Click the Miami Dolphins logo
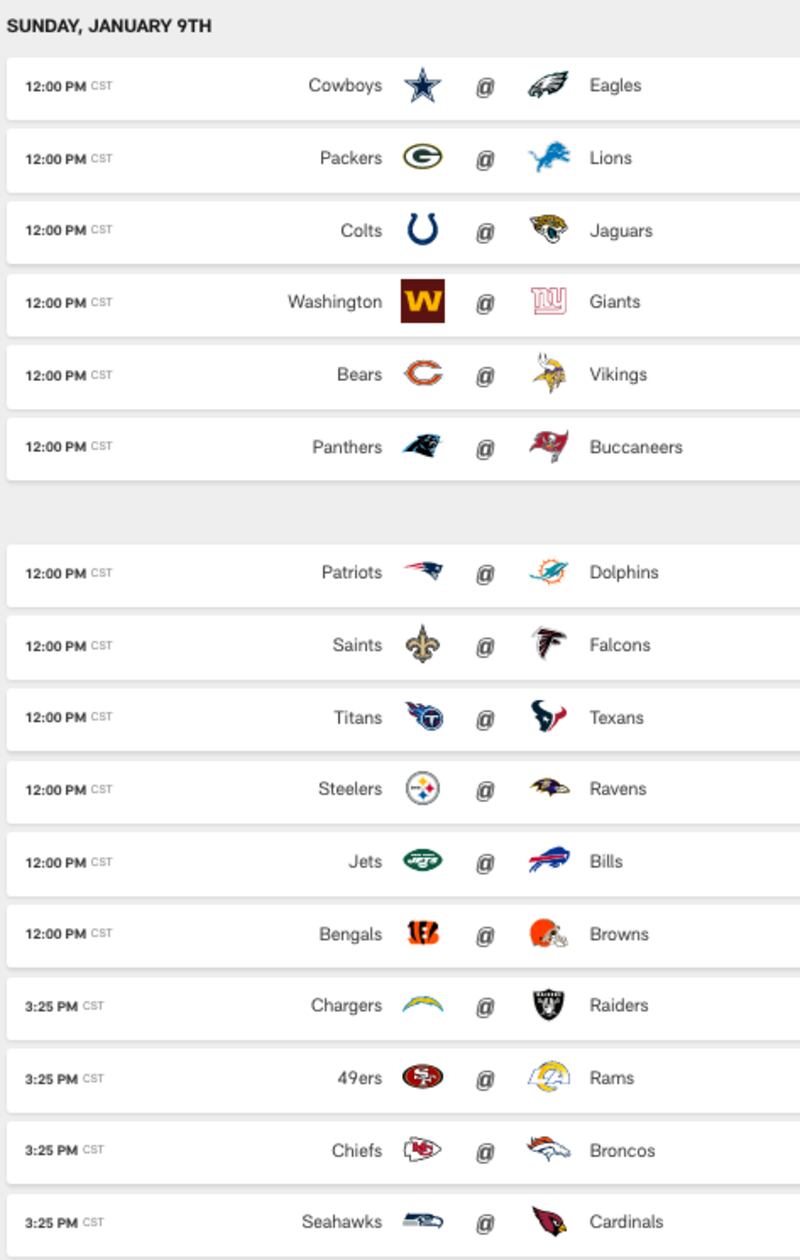 click(x=549, y=572)
